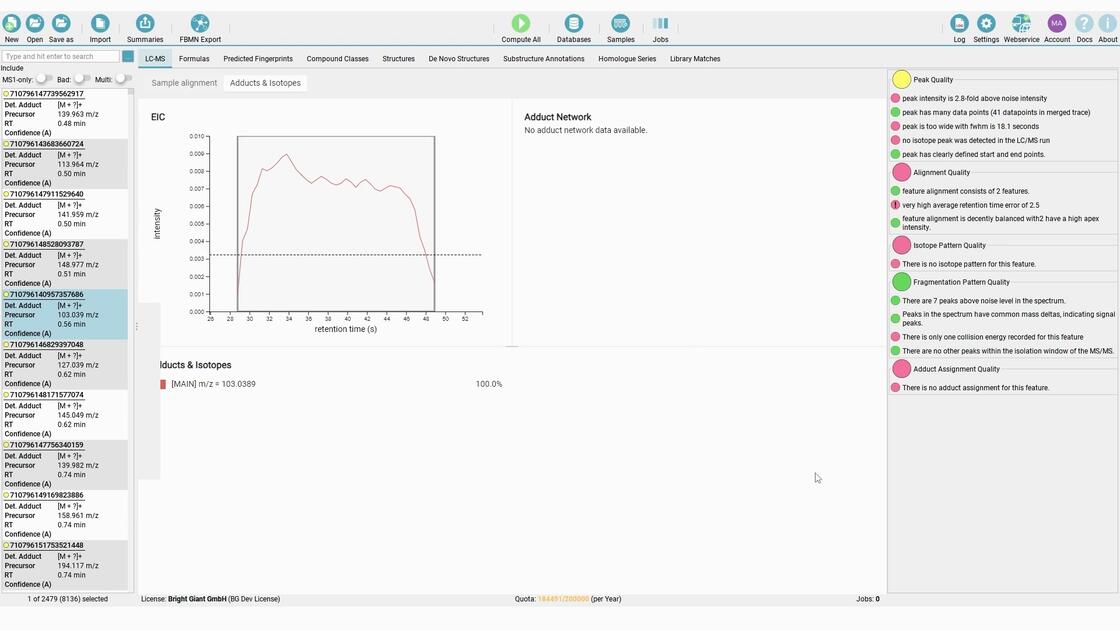Select feature 710796146829397048 in list
The height and width of the screenshot is (630, 1120).
pyautogui.click(x=65, y=364)
